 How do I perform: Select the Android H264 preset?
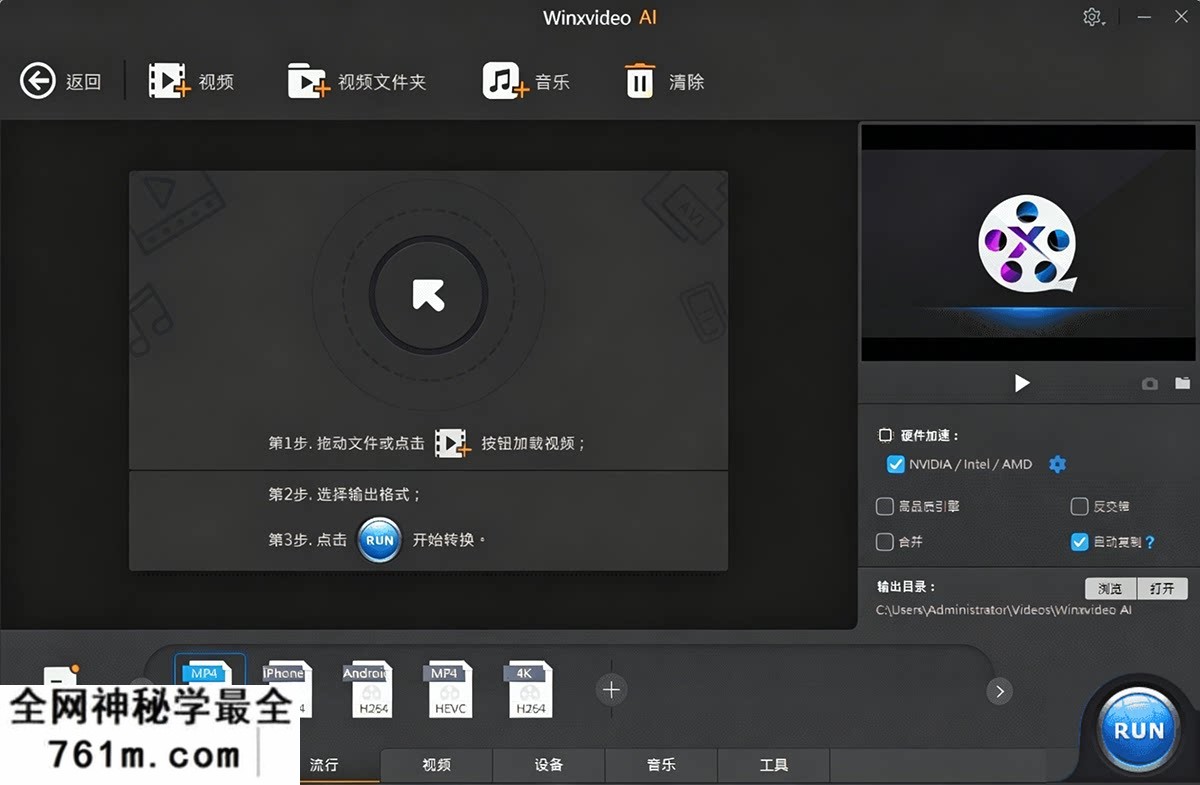pos(367,689)
